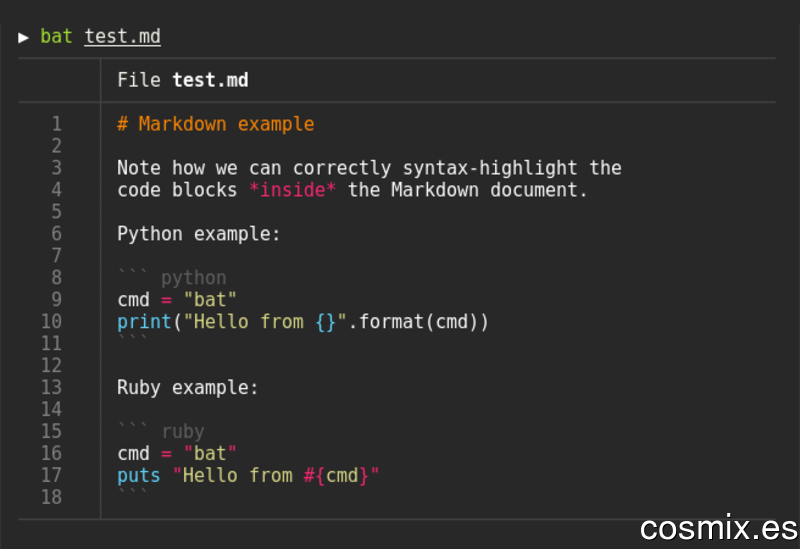This screenshot has width=800, height=549.
Task: Click the blue {} format placeholder
Action: click(326, 322)
